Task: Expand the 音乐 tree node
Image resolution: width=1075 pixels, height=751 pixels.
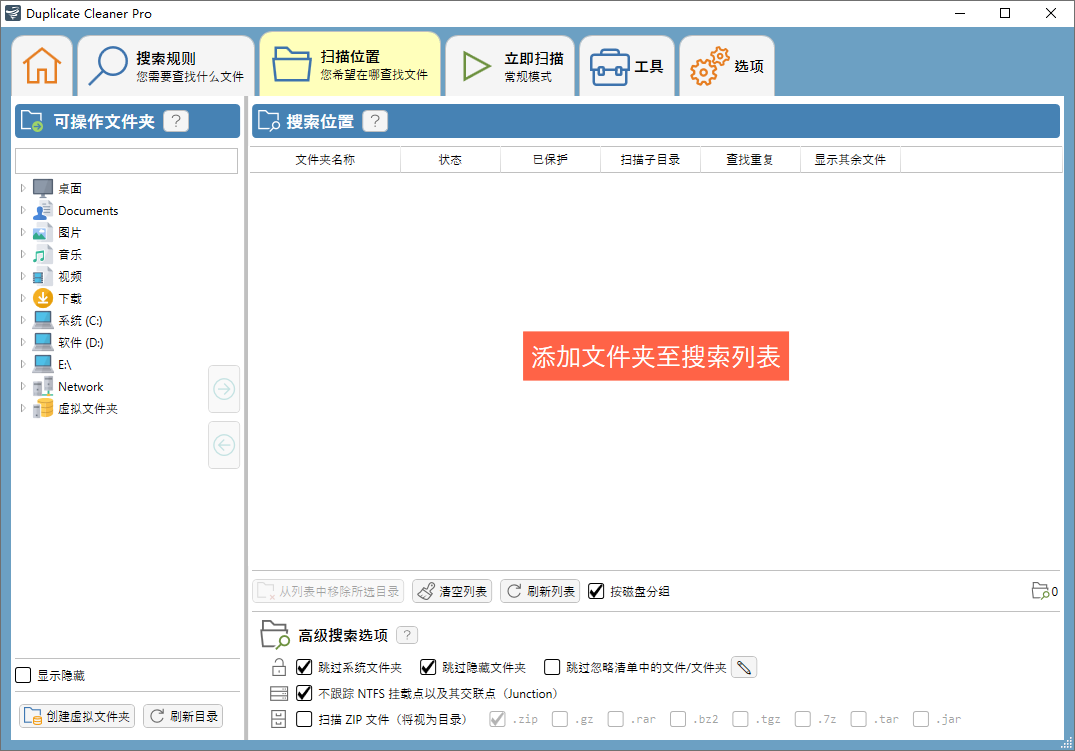Action: click(23, 254)
